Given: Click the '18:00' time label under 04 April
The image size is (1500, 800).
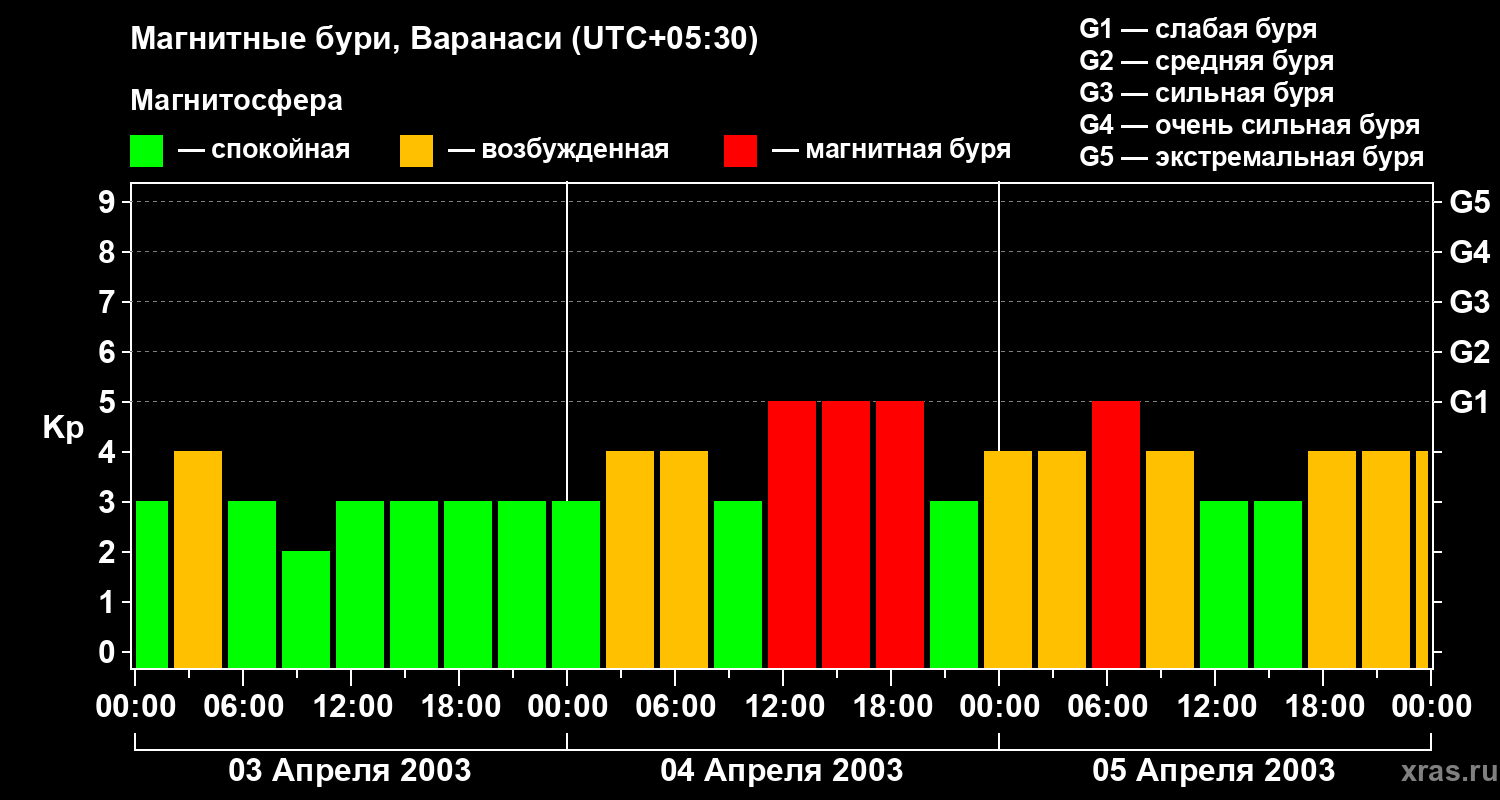Looking at the screenshot, I should tap(891, 707).
